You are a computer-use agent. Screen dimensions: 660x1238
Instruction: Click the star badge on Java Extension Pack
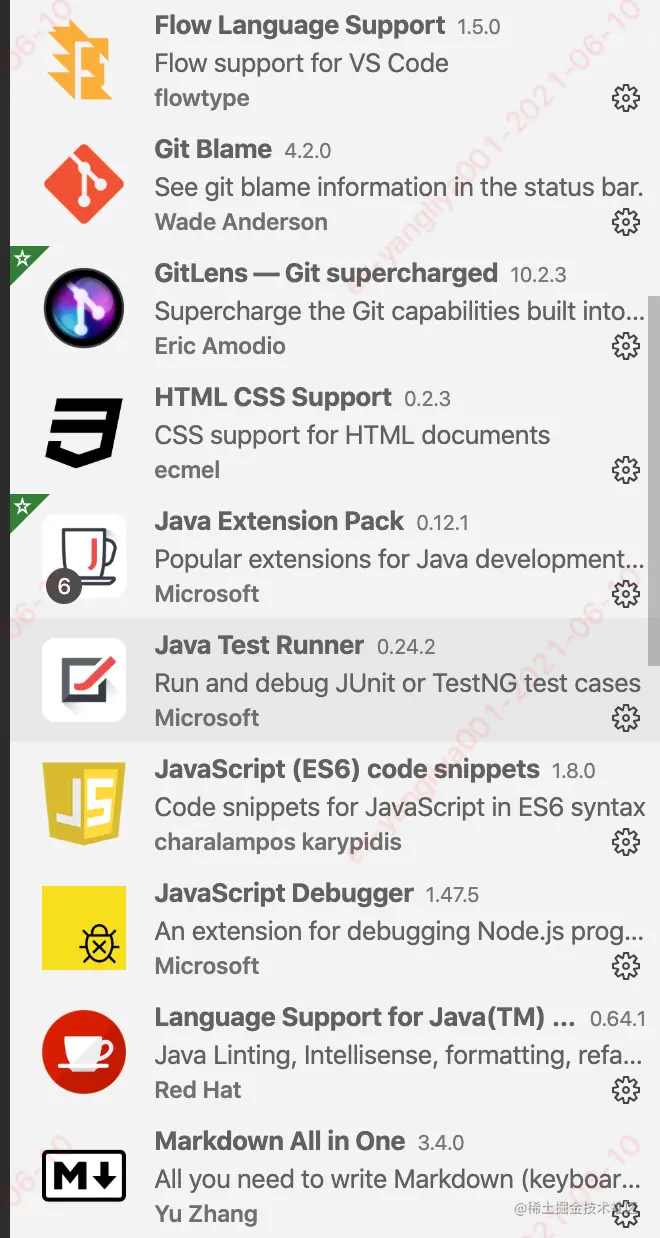[22, 506]
